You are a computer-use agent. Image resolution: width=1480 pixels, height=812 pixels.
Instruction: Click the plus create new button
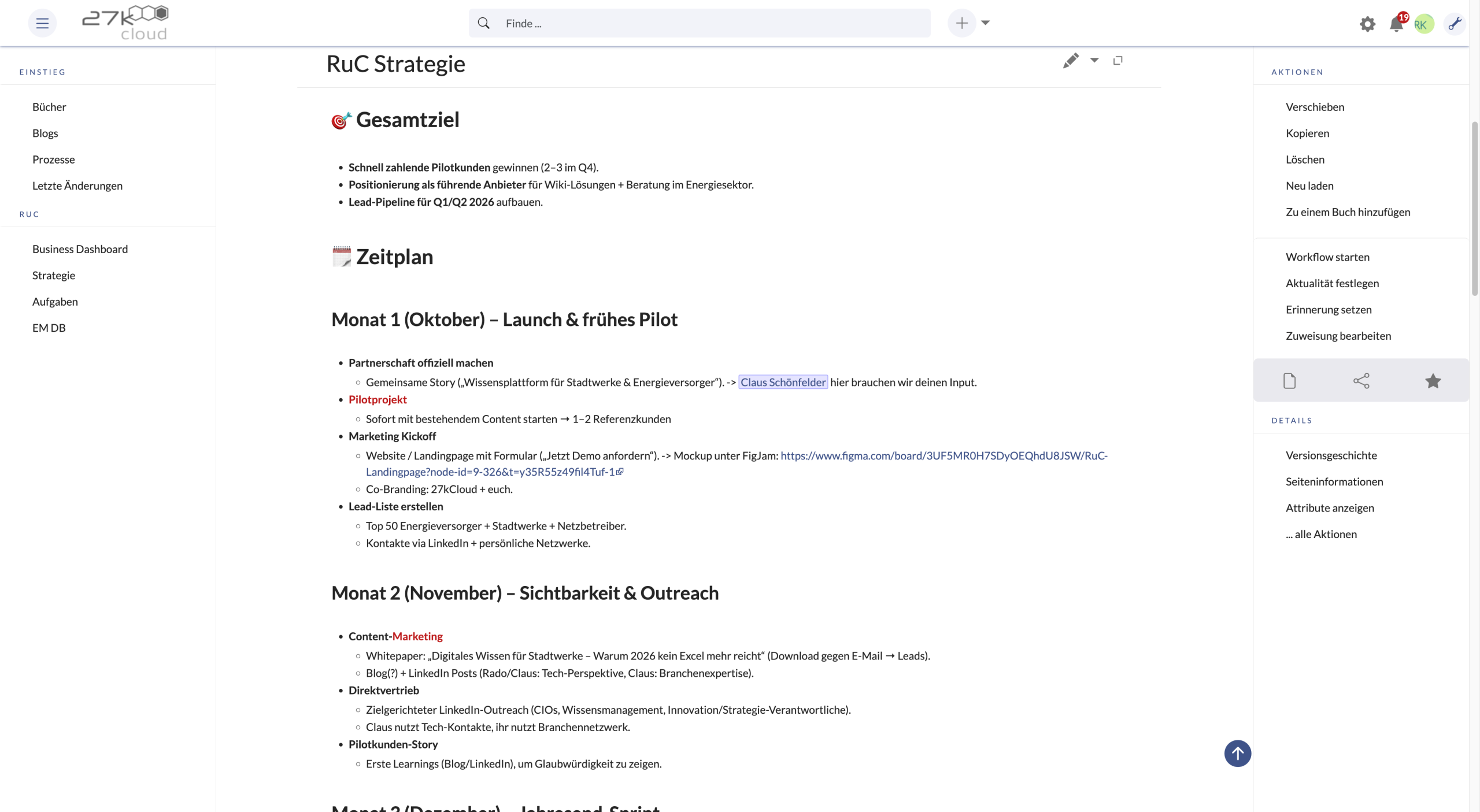click(962, 23)
